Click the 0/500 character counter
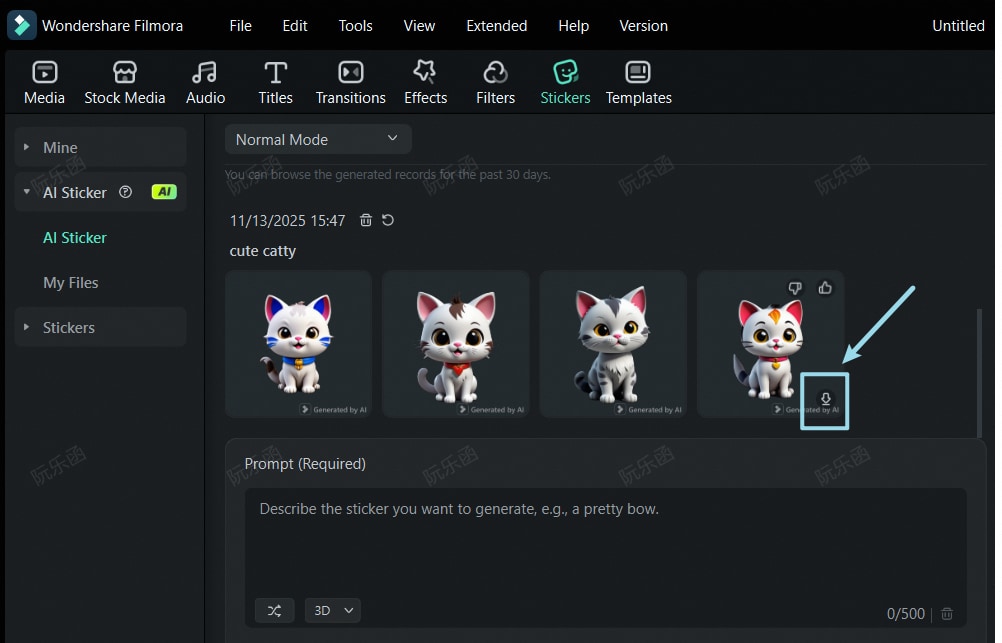1002x643 pixels. click(906, 614)
